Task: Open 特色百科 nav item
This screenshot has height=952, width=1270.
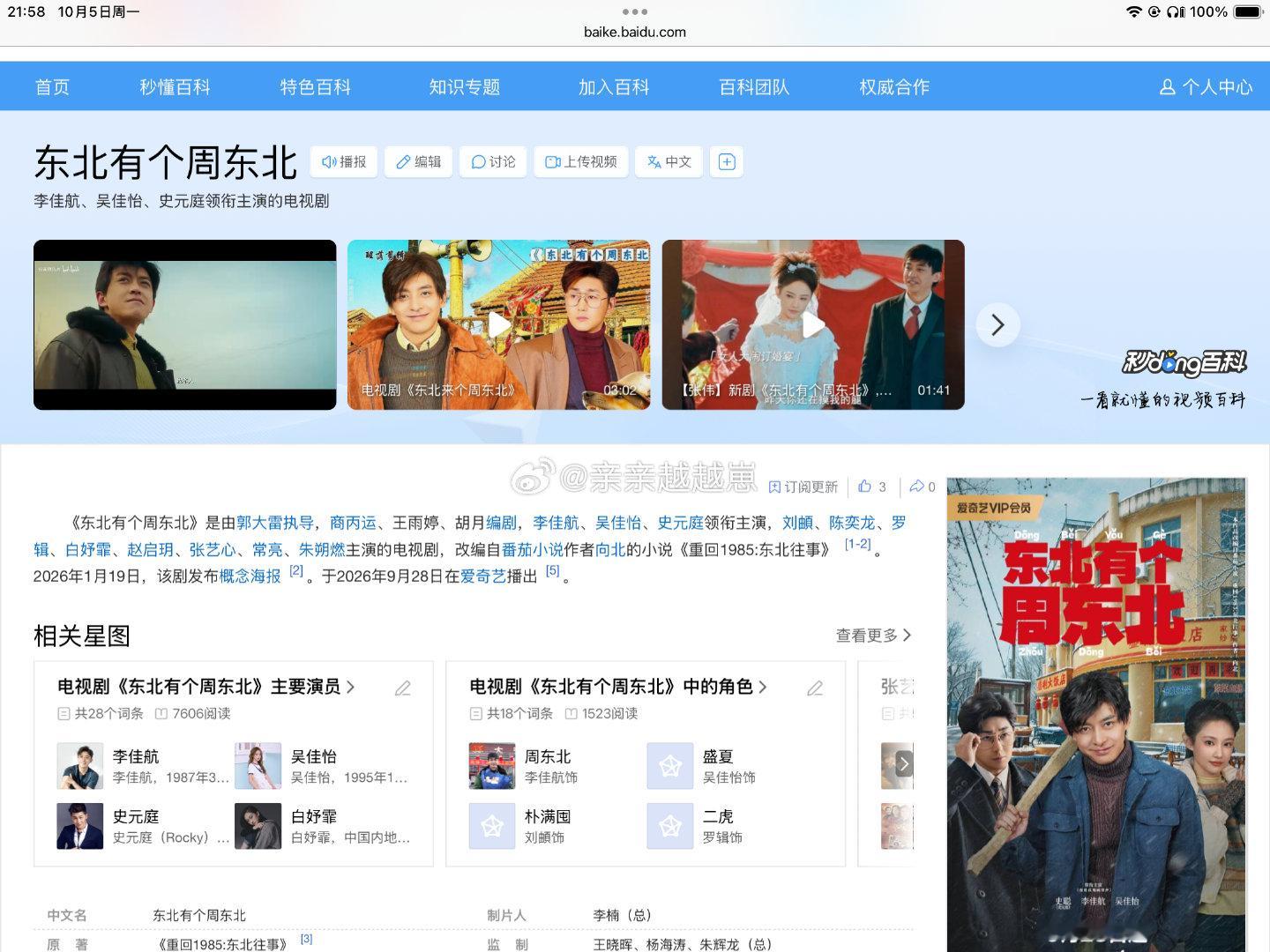Action: (x=315, y=87)
